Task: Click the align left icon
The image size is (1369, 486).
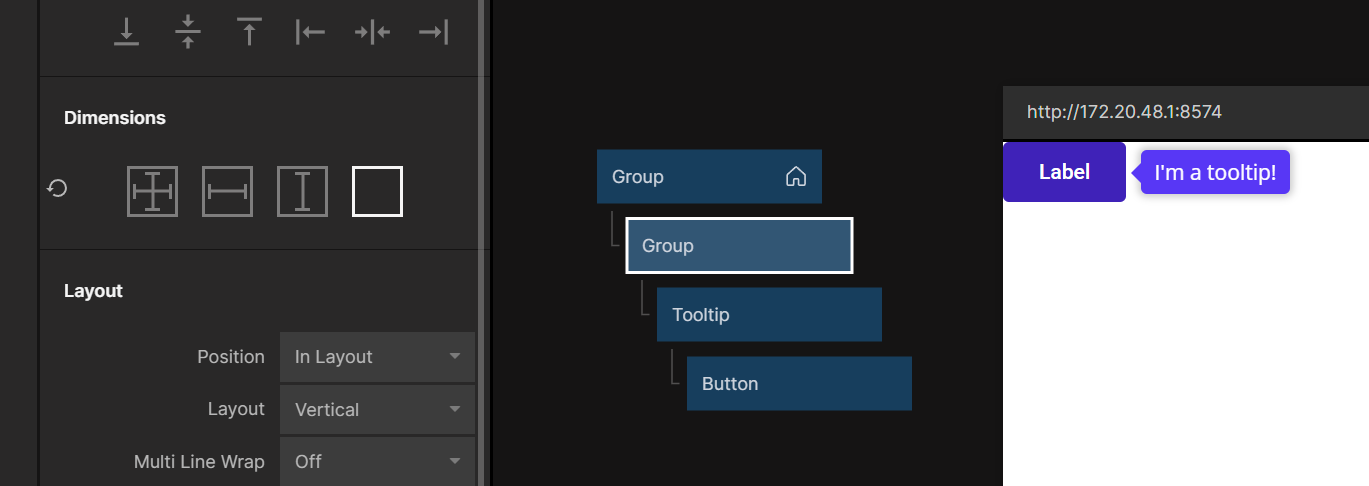Action: click(x=311, y=32)
